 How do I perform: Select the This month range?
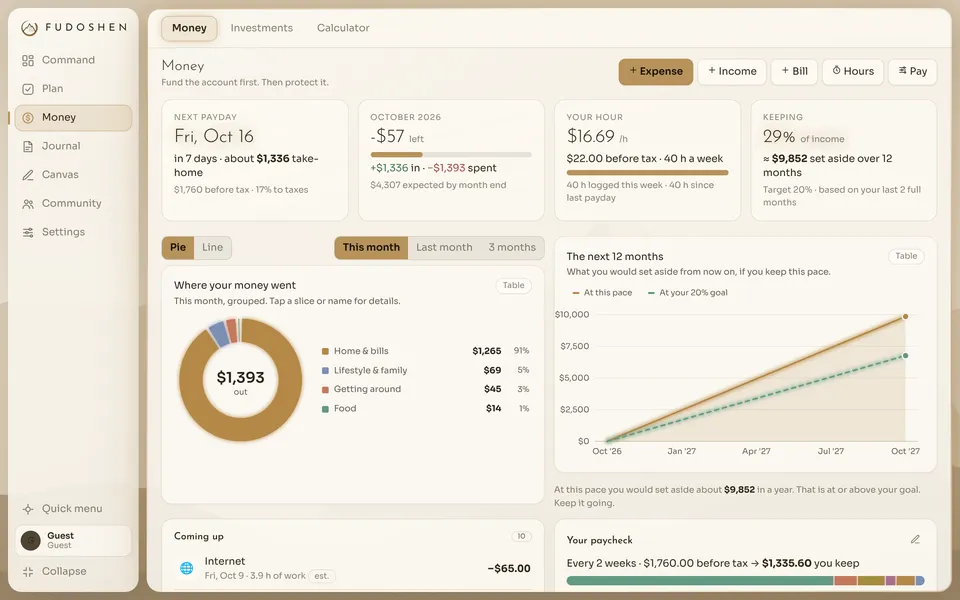pos(371,248)
